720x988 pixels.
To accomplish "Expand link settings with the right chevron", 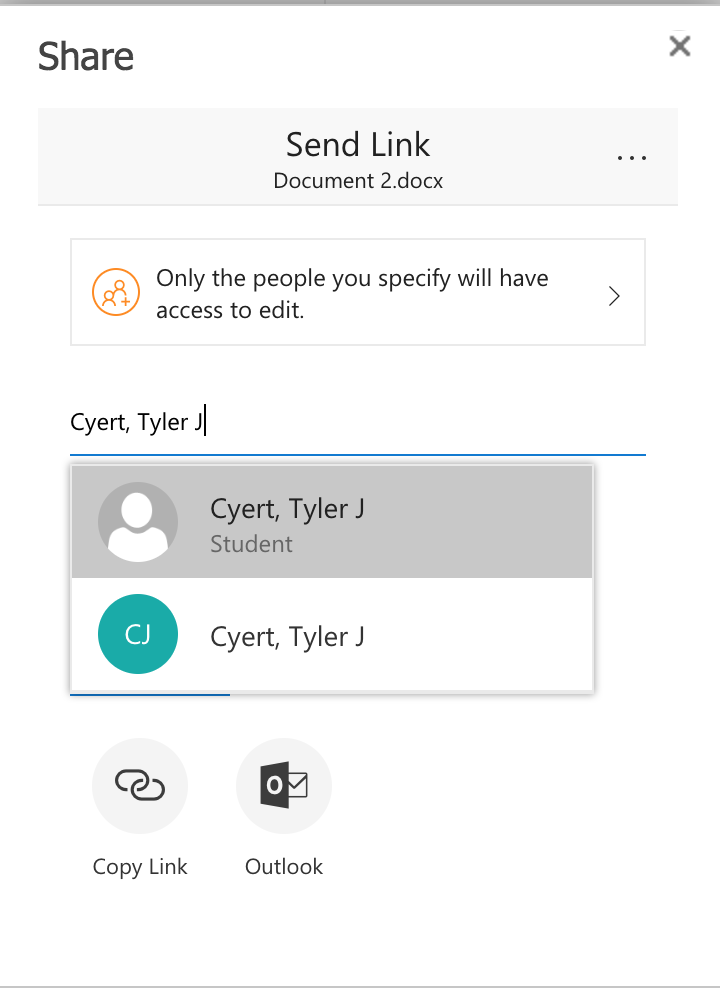I will coord(615,295).
